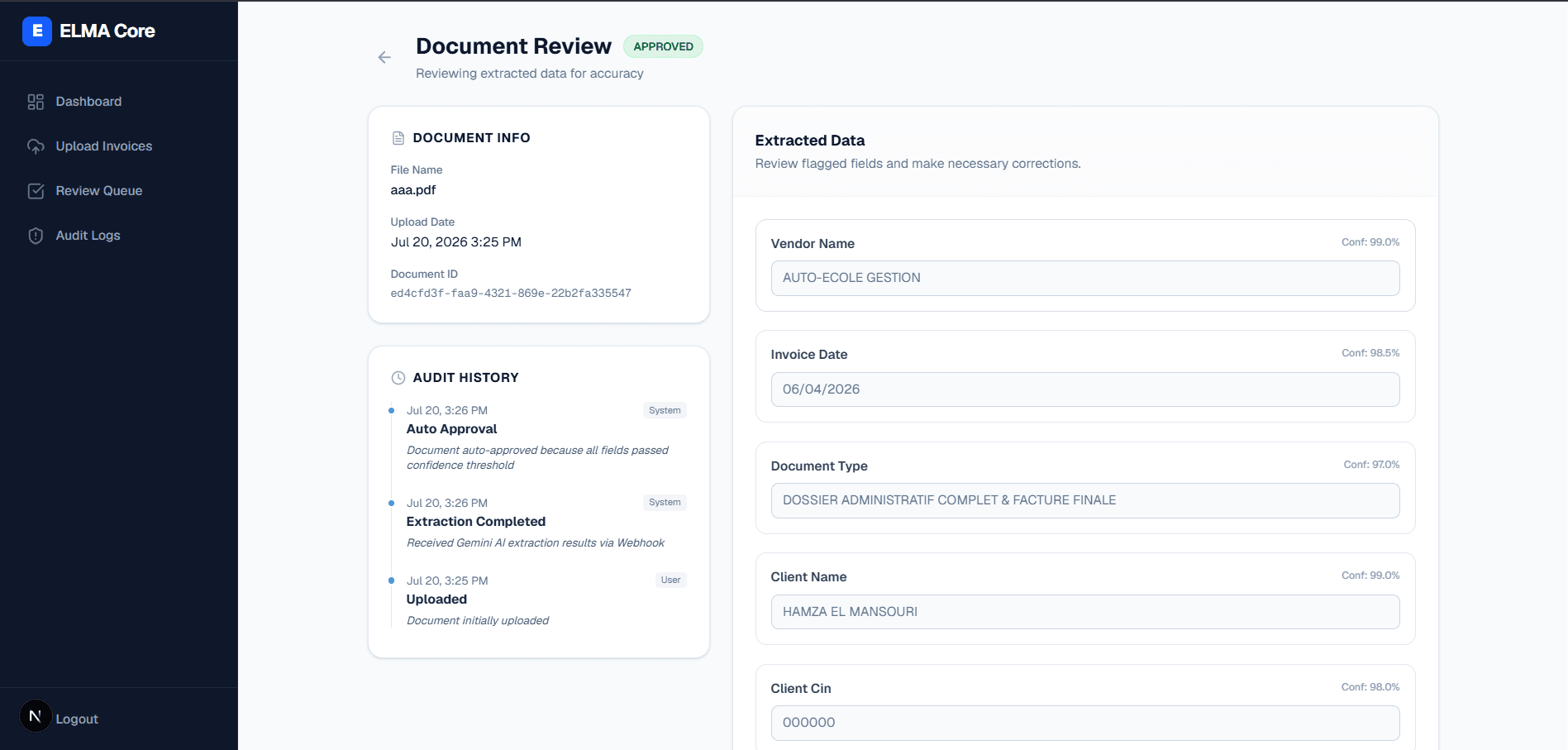
Task: Click 'Document initially uploaded' description
Action: click(478, 621)
